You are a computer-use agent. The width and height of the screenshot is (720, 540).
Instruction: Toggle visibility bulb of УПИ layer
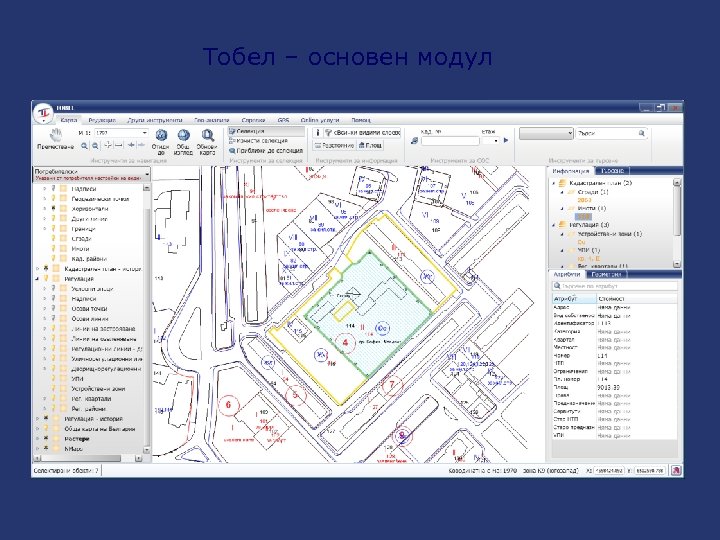point(53,379)
